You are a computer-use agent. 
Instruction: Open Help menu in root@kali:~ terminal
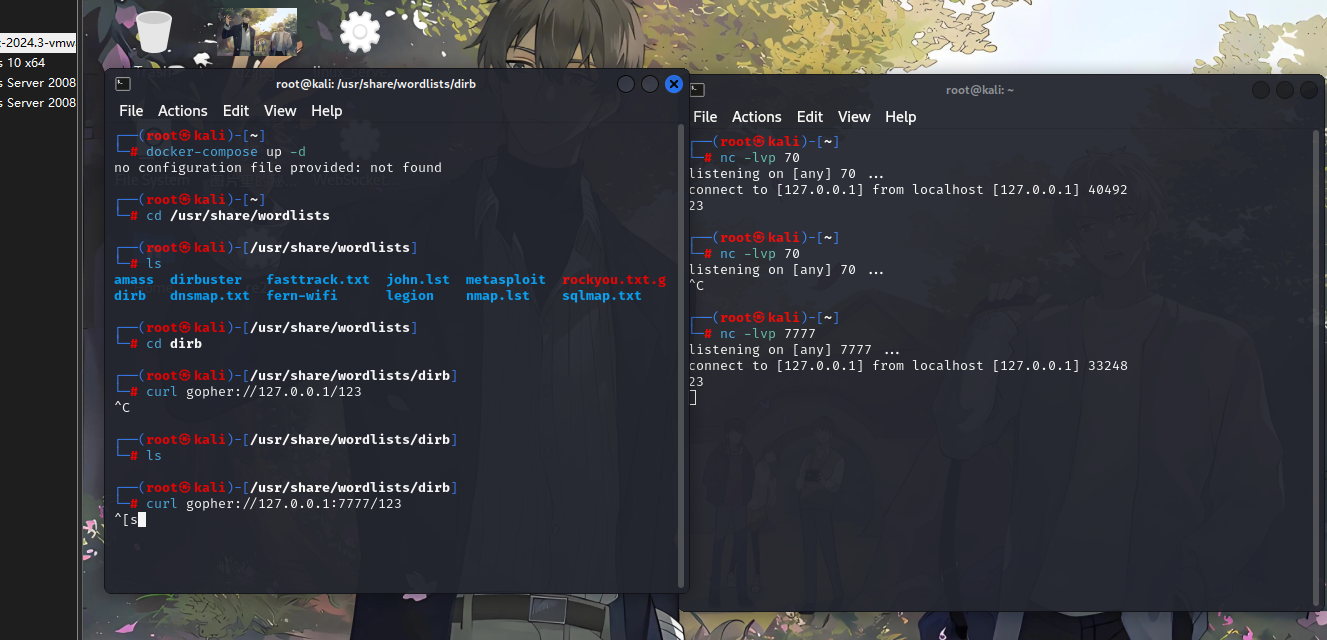(900, 117)
